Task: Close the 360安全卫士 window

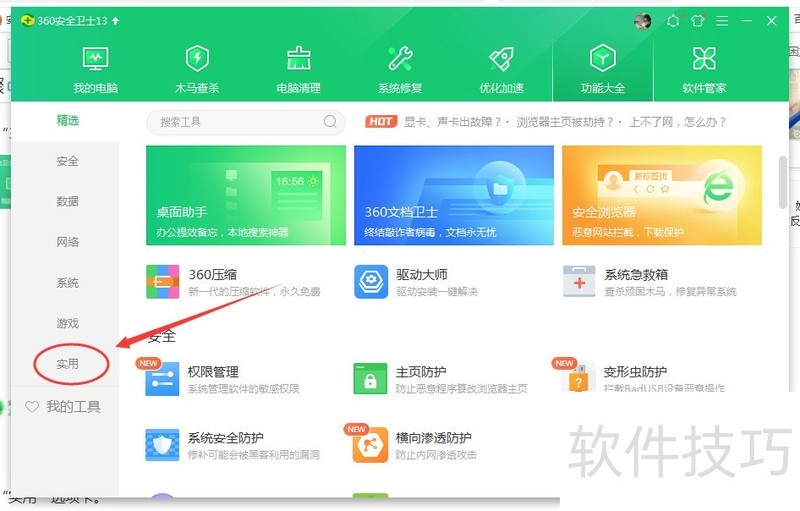Action: [771, 21]
